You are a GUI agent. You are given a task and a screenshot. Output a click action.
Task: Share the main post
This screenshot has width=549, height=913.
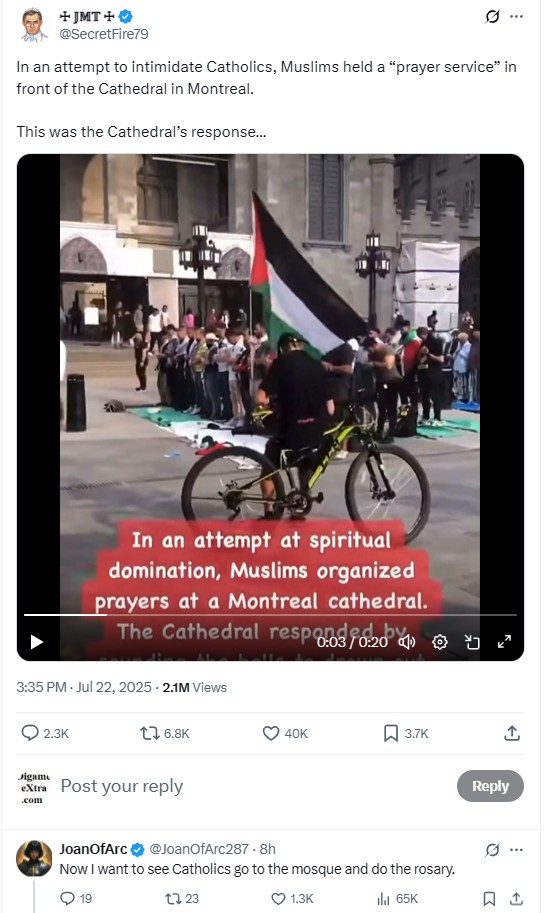point(512,733)
